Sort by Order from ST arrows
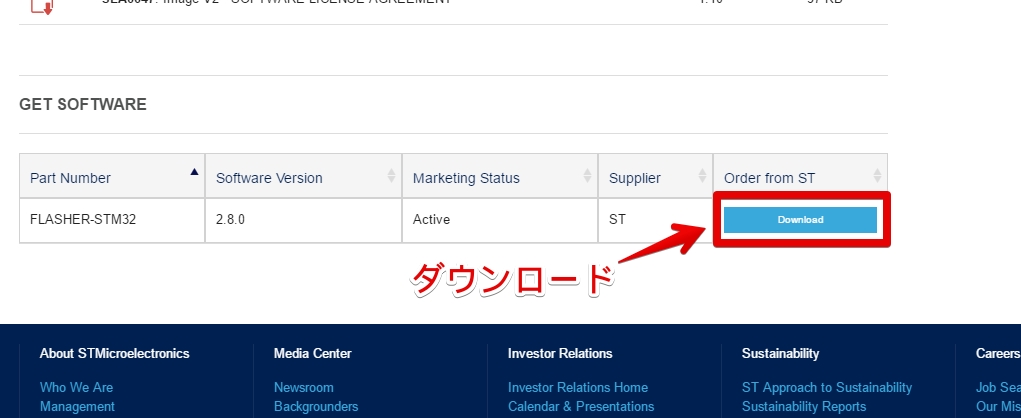 877,175
